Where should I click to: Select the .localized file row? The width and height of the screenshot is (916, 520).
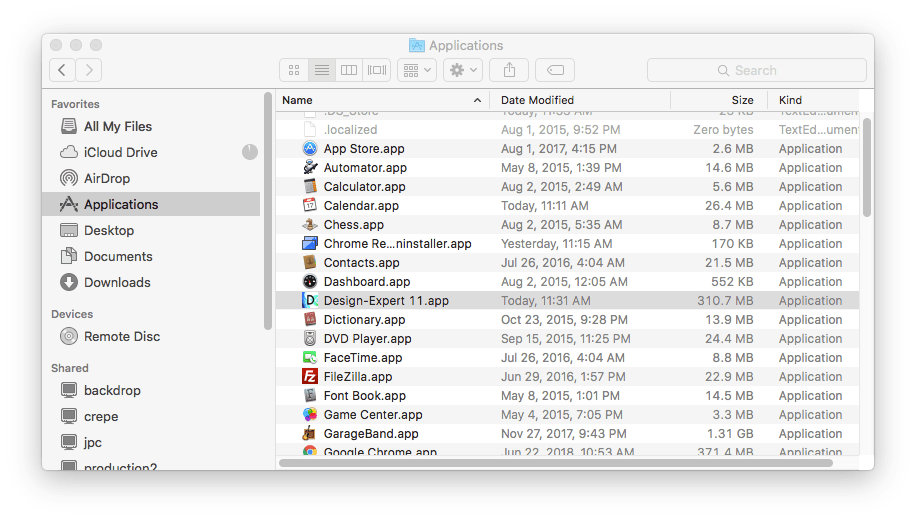click(x=567, y=130)
